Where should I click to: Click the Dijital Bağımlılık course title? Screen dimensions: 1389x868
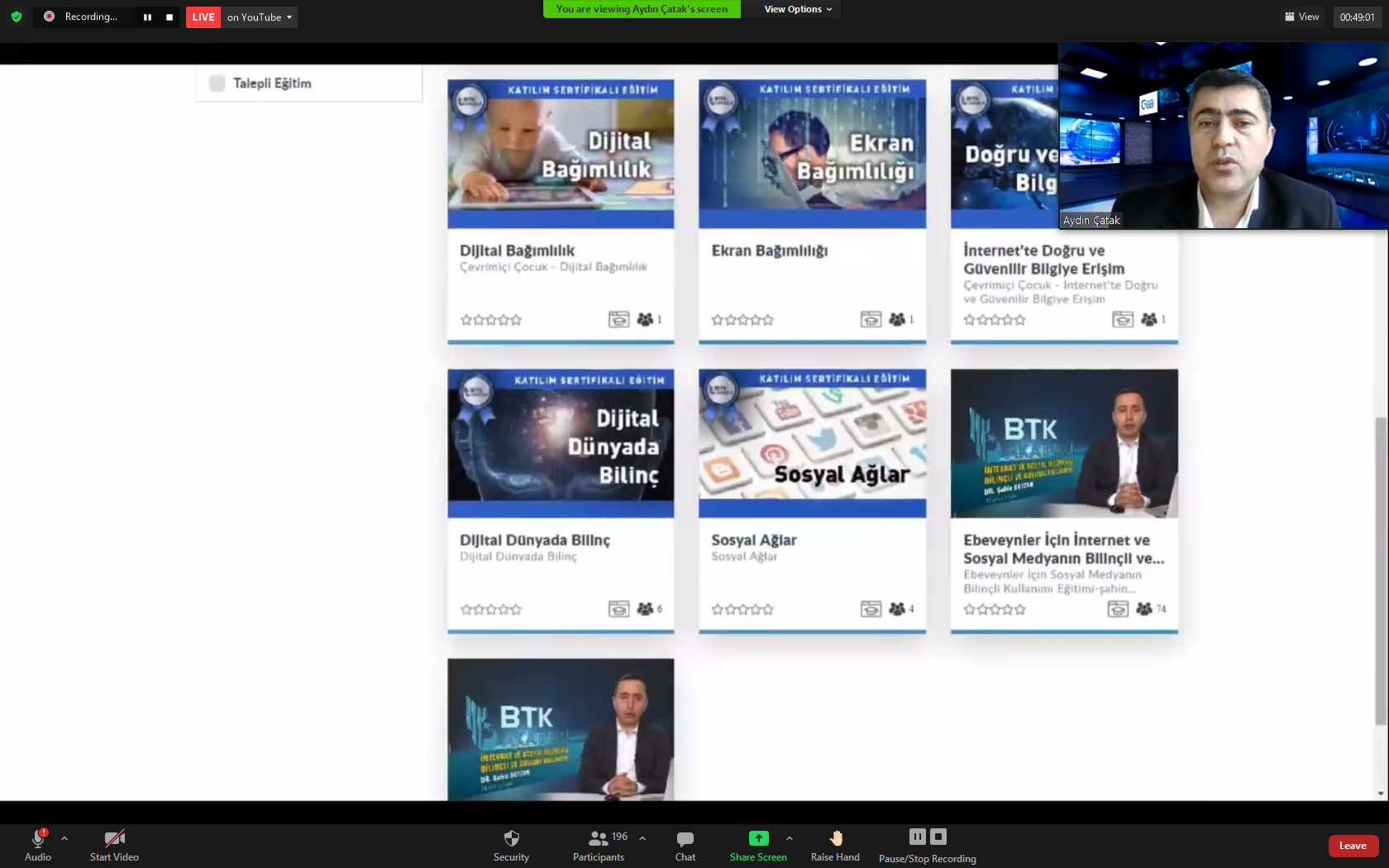click(517, 250)
